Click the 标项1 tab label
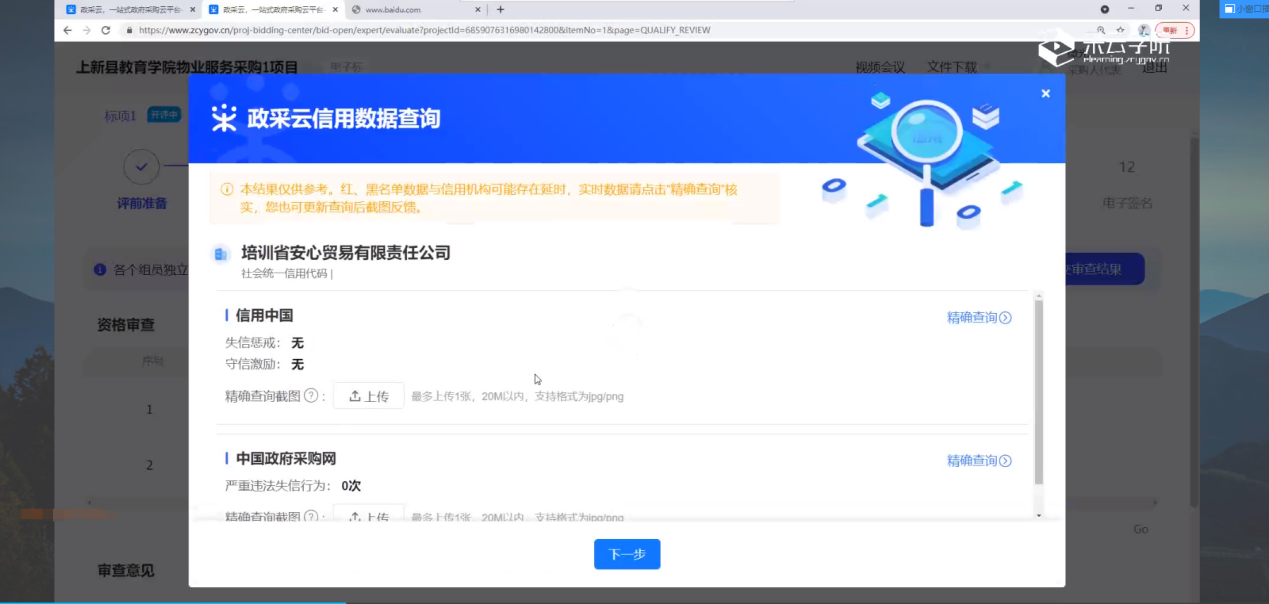This screenshot has width=1269, height=604. coord(120,115)
